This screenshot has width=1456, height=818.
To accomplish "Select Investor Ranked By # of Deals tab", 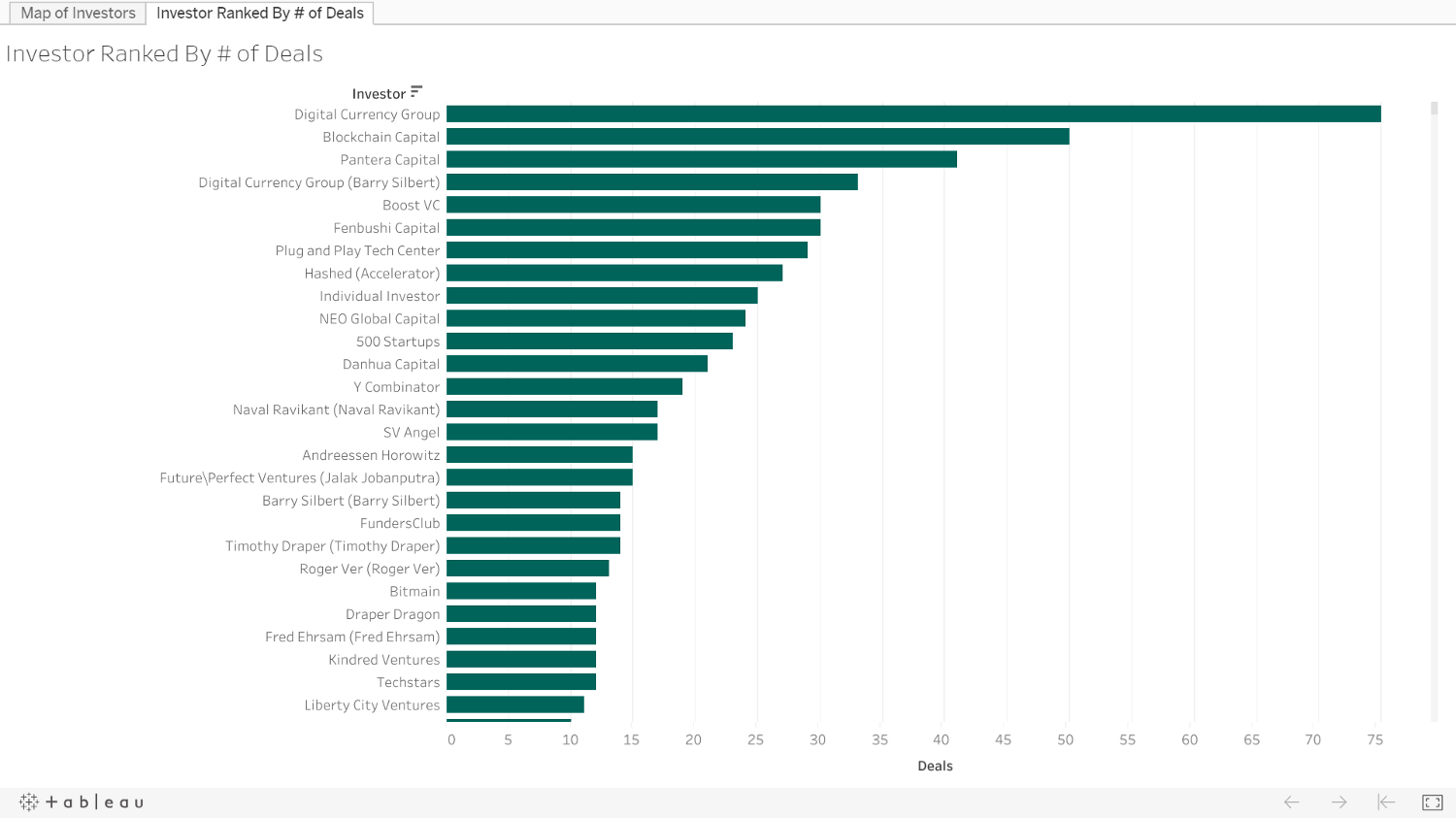I will [x=260, y=13].
